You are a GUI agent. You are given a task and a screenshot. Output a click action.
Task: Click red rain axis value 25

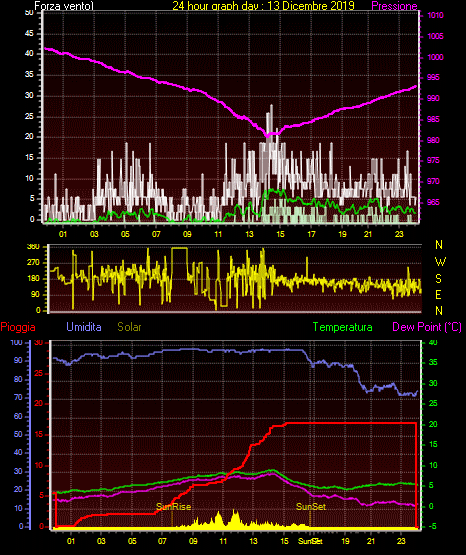point(39,373)
